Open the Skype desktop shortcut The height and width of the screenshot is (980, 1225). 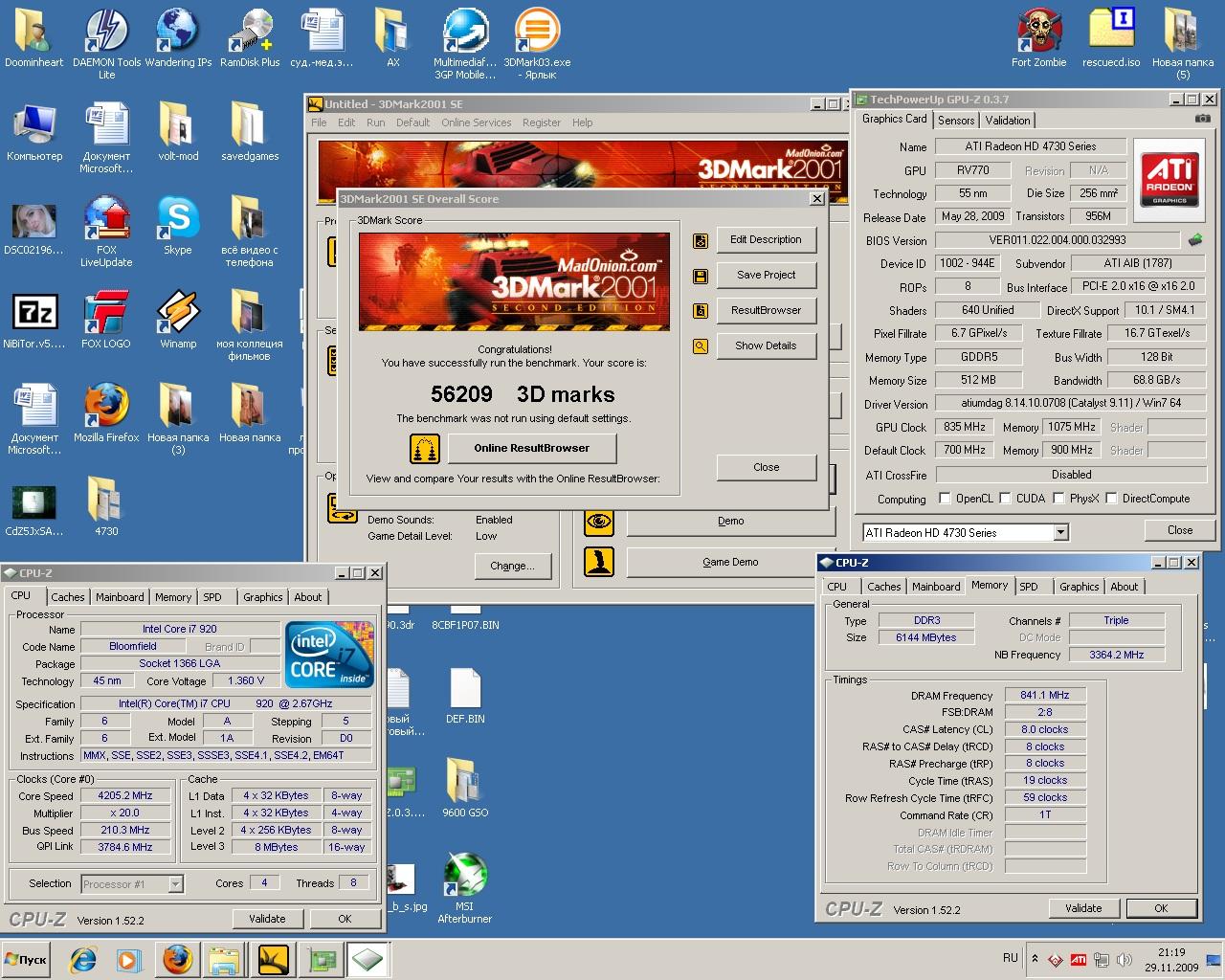(x=178, y=226)
